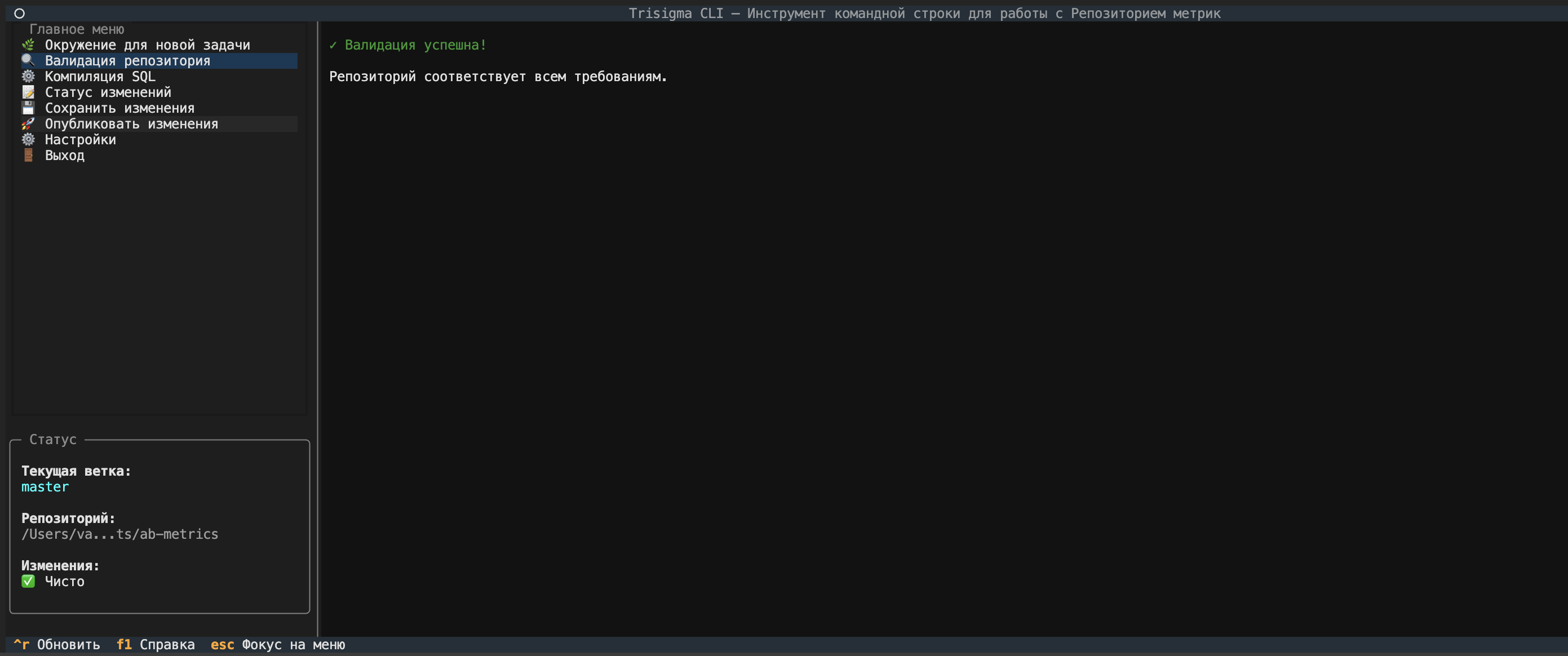Open help via f1 Справка in the footer
Image resolution: width=1568 pixels, height=656 pixels.
(155, 644)
